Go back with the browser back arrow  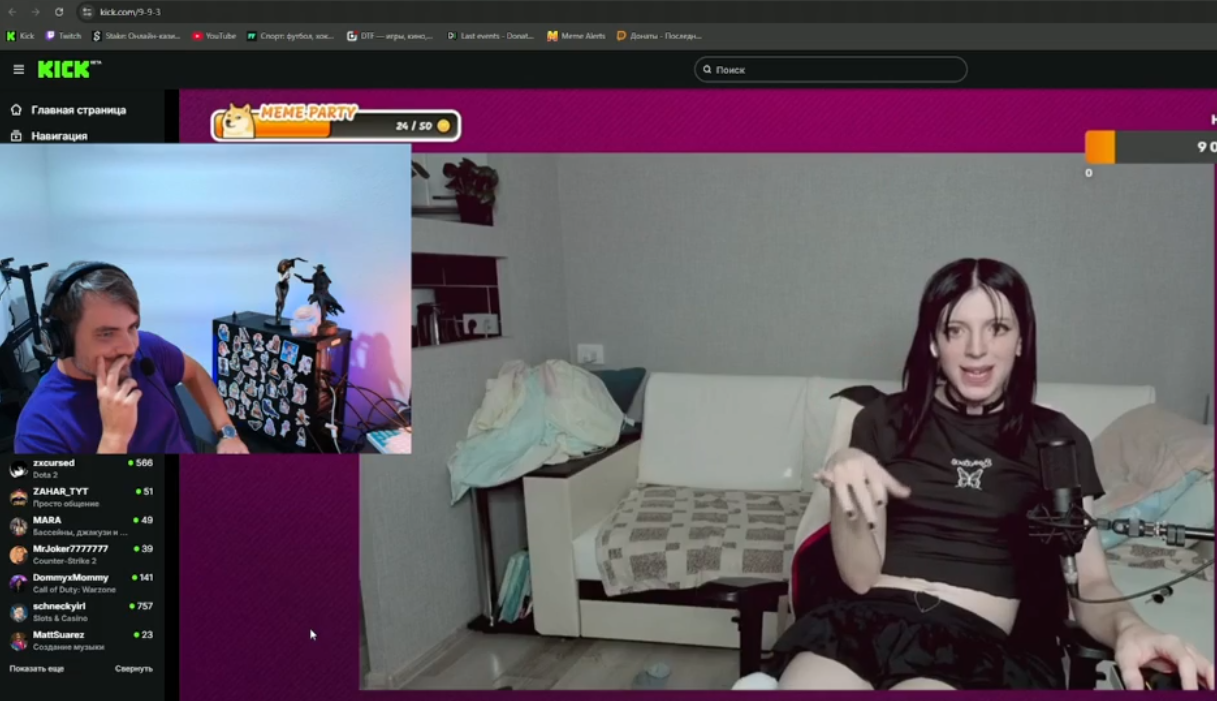click(x=12, y=12)
